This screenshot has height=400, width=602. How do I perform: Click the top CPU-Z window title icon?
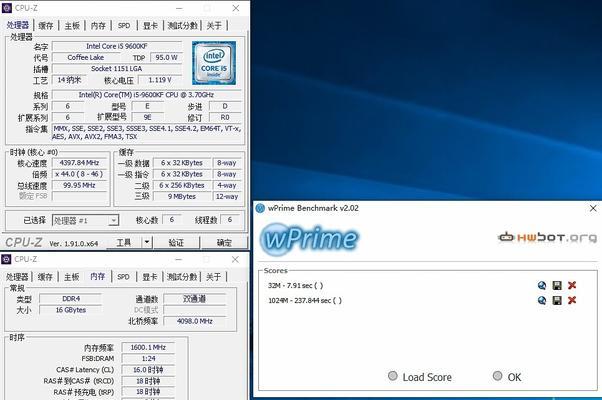tap(7, 8)
